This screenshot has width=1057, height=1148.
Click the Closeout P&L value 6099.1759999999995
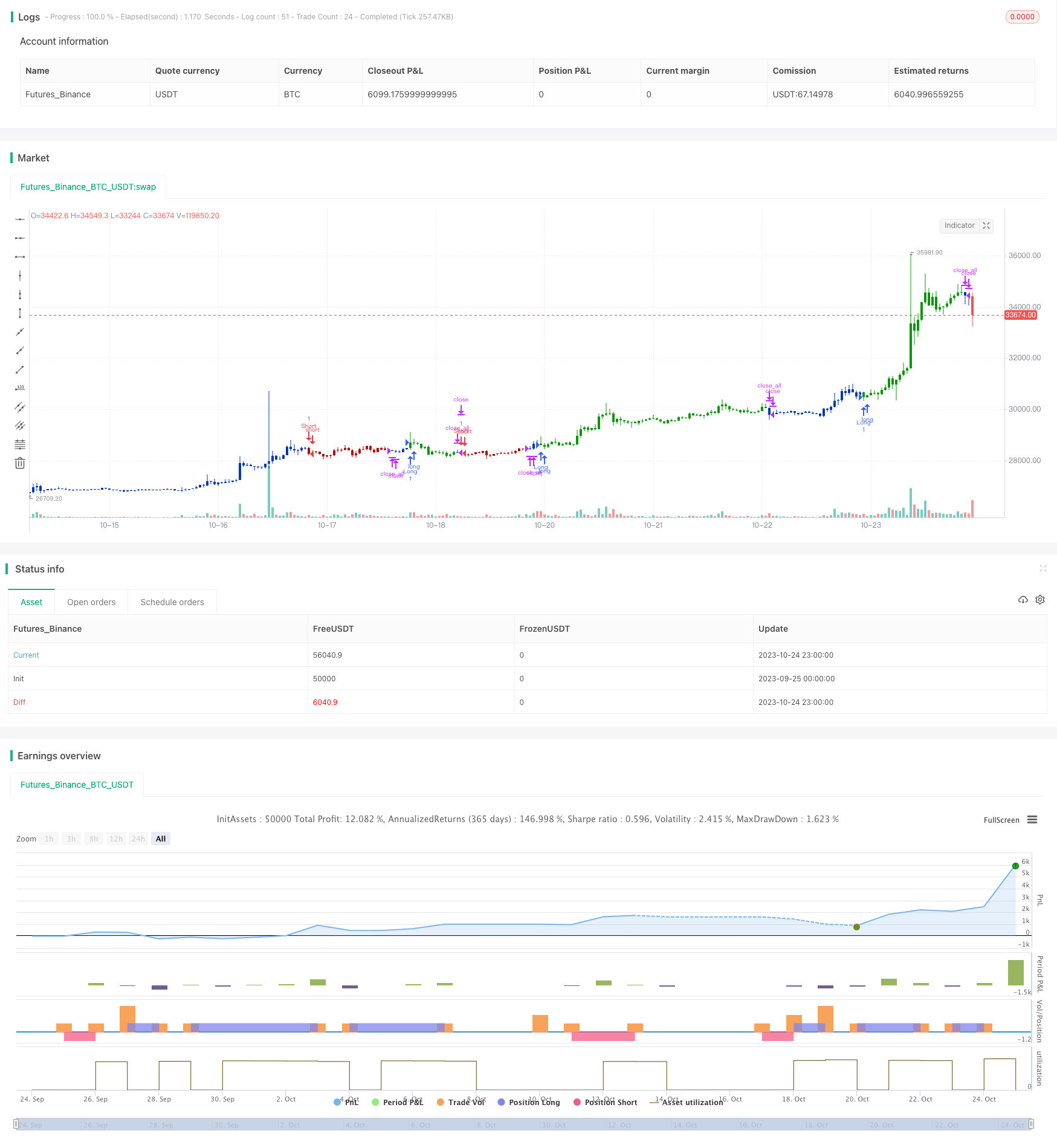[412, 94]
